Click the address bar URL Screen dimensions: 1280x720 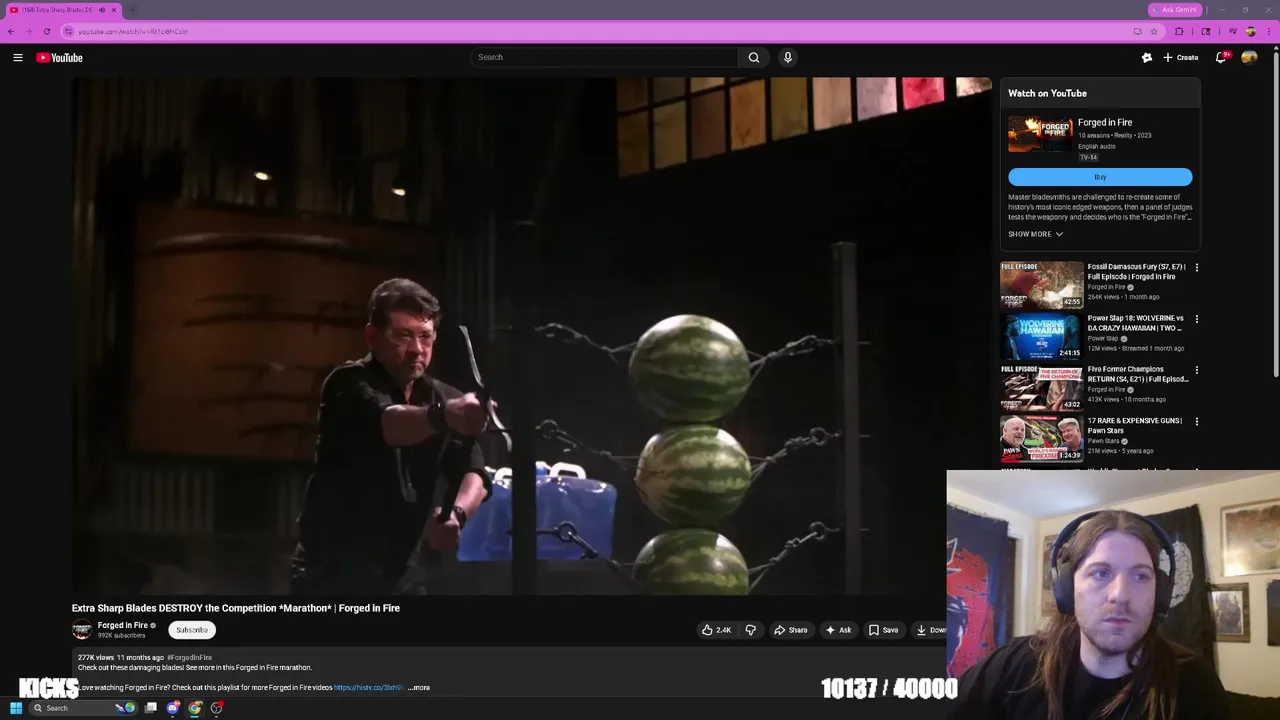coord(133,31)
